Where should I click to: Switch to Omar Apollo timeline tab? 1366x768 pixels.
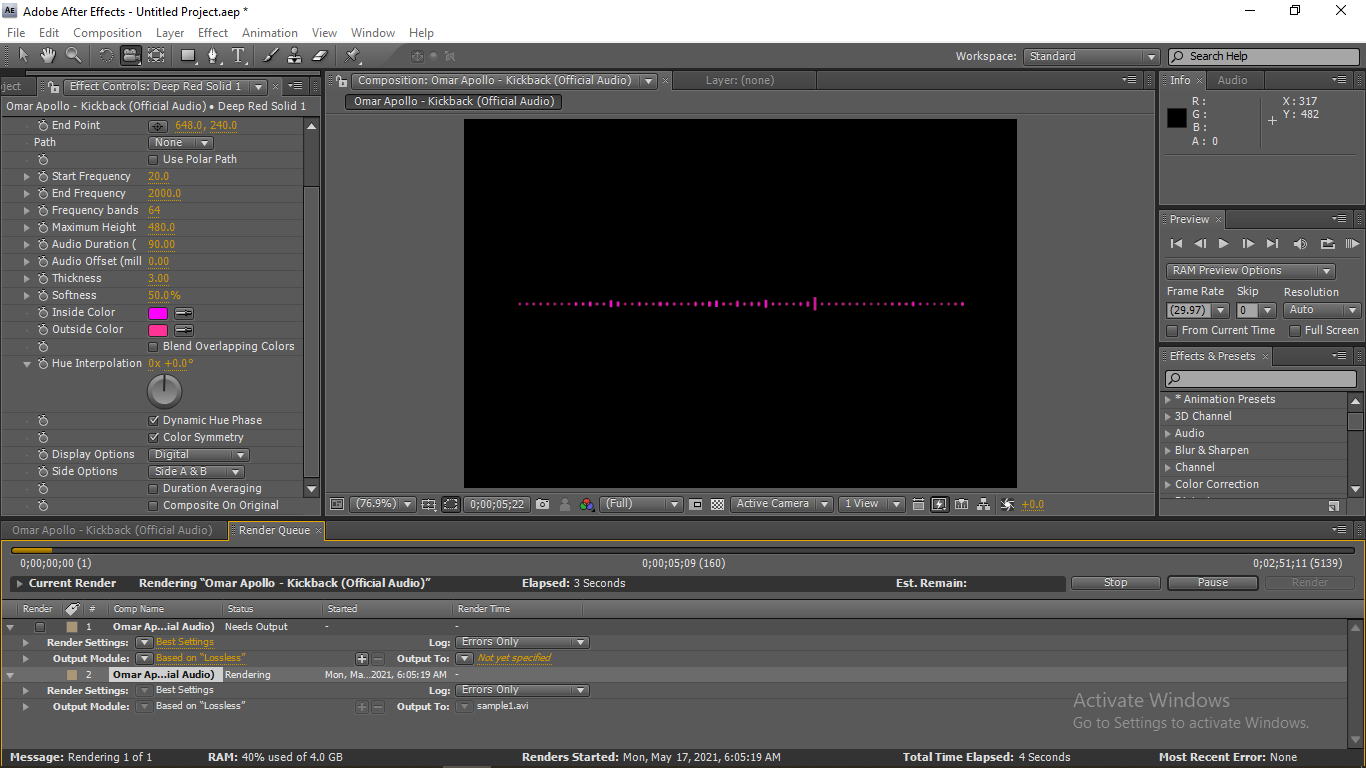(x=112, y=531)
